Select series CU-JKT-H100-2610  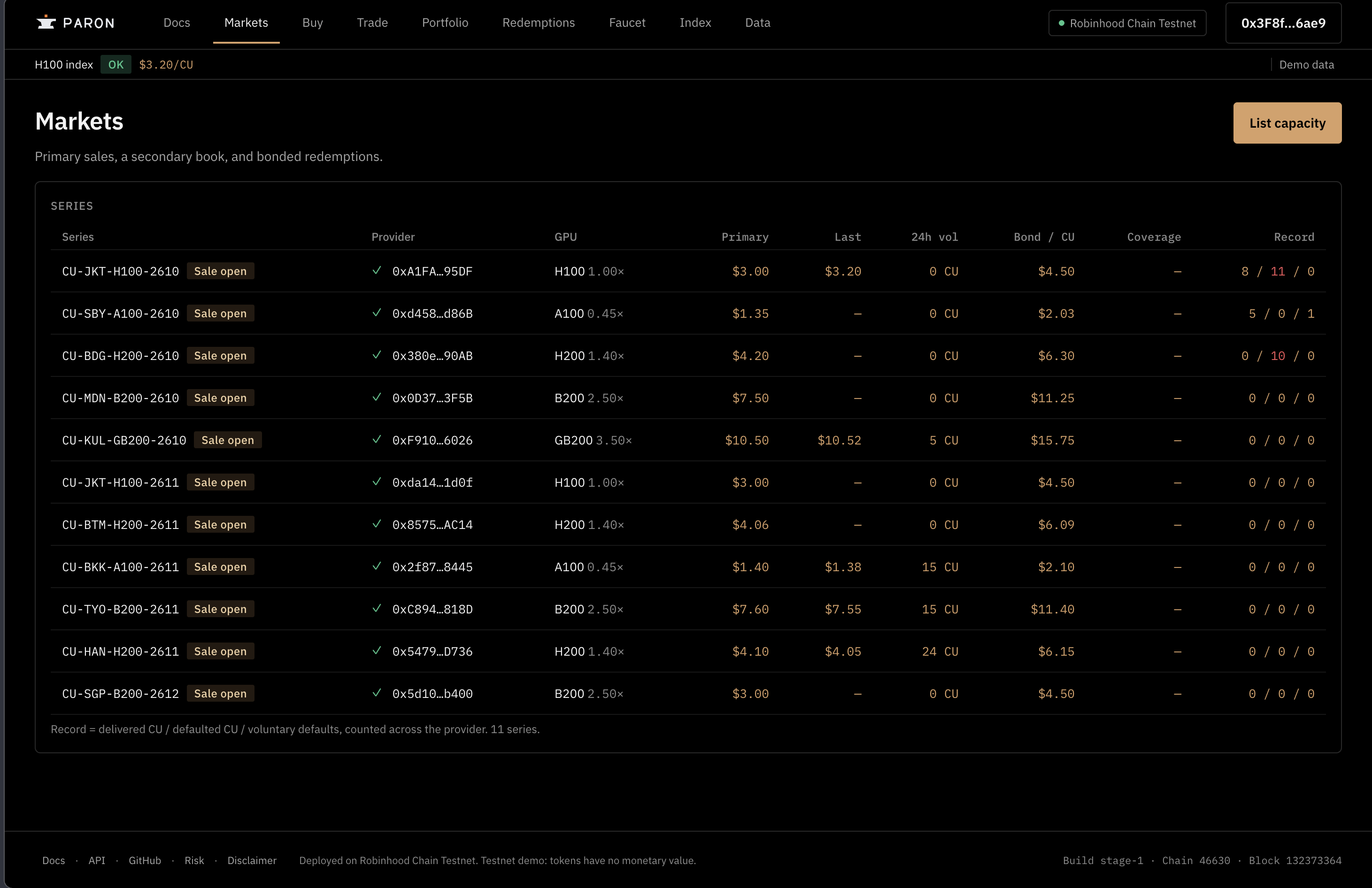point(121,271)
